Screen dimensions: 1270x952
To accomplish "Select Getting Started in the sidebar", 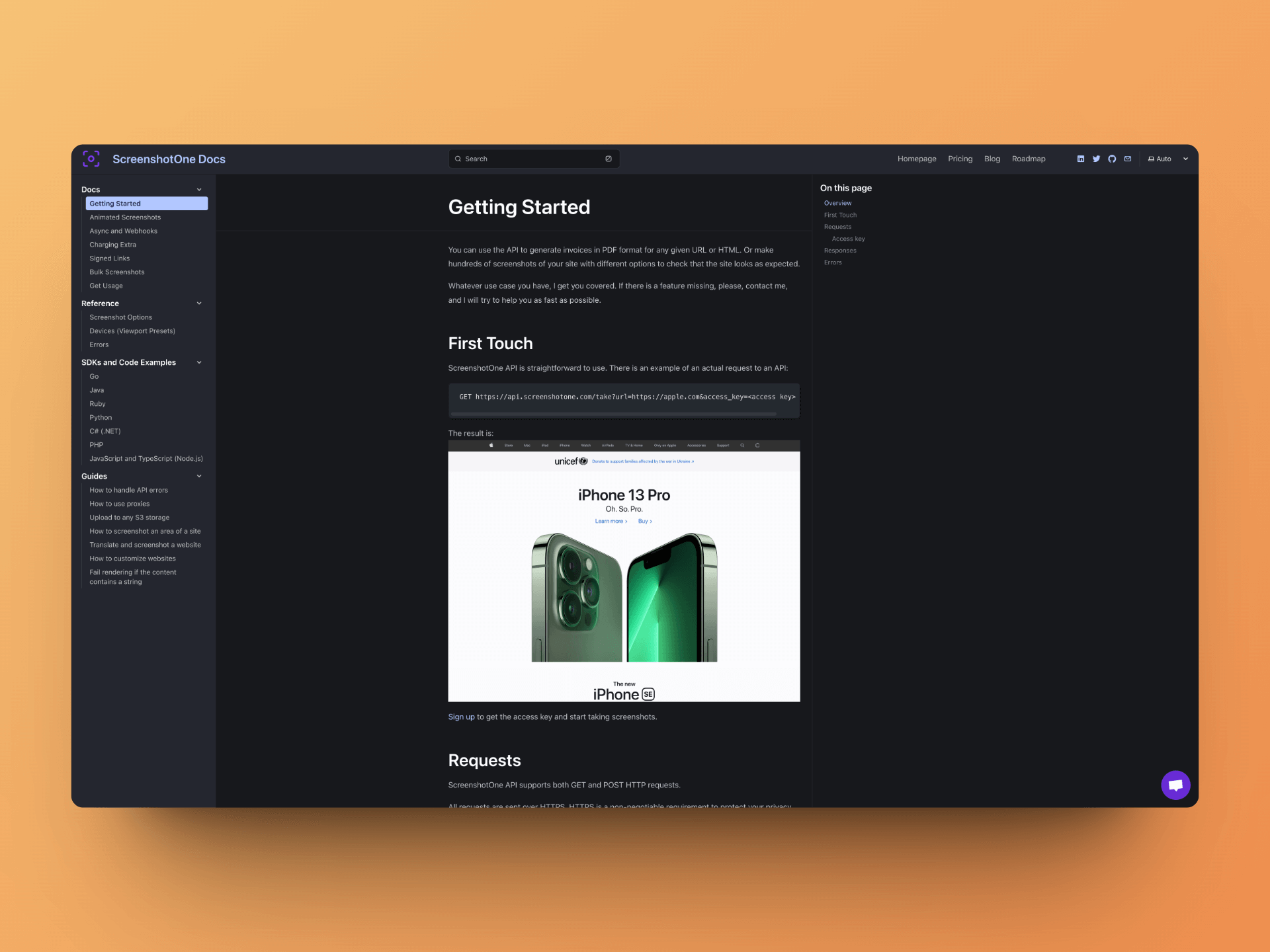I will pyautogui.click(x=115, y=203).
